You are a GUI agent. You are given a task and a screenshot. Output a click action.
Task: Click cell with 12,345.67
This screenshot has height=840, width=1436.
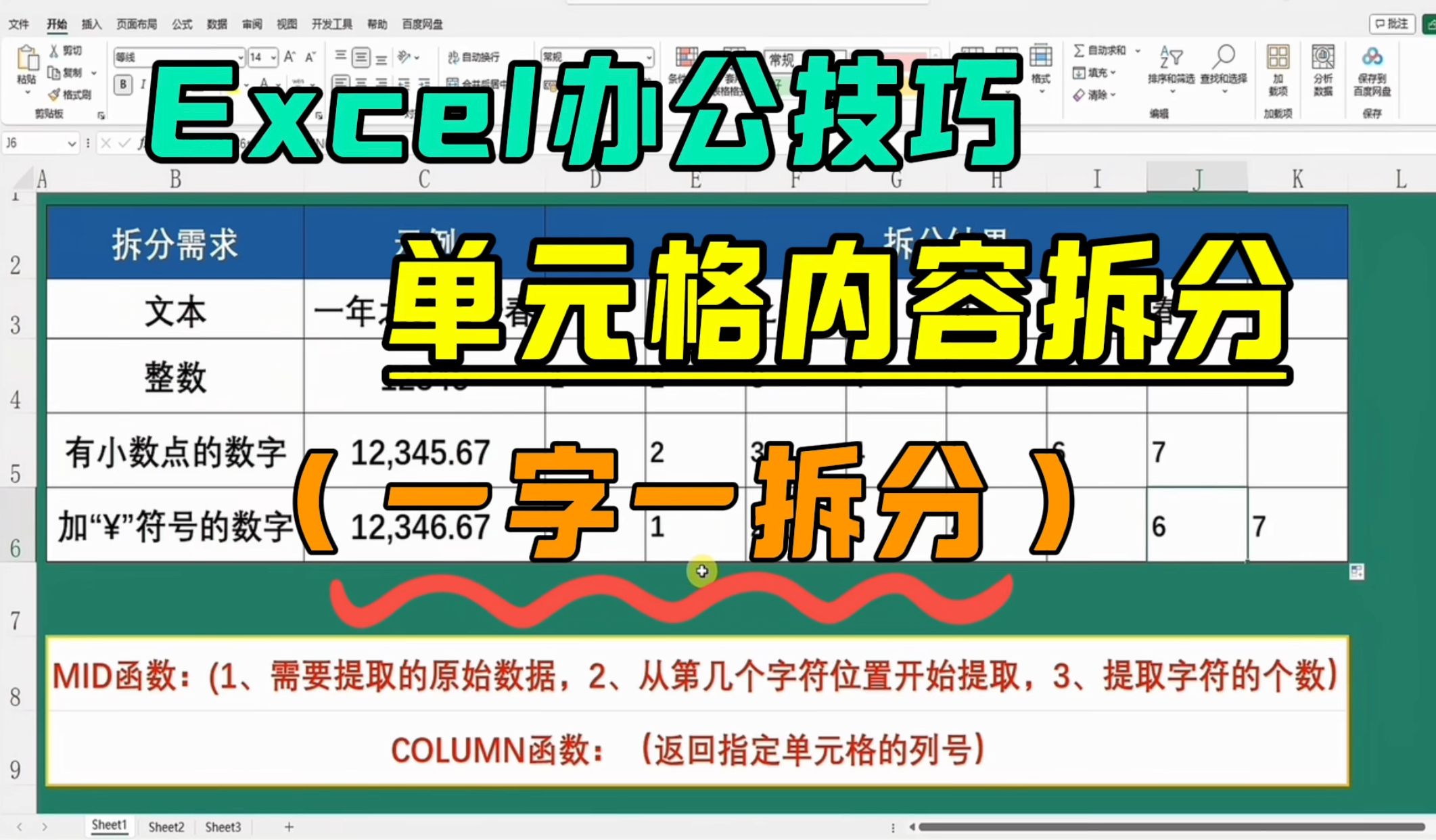424,451
